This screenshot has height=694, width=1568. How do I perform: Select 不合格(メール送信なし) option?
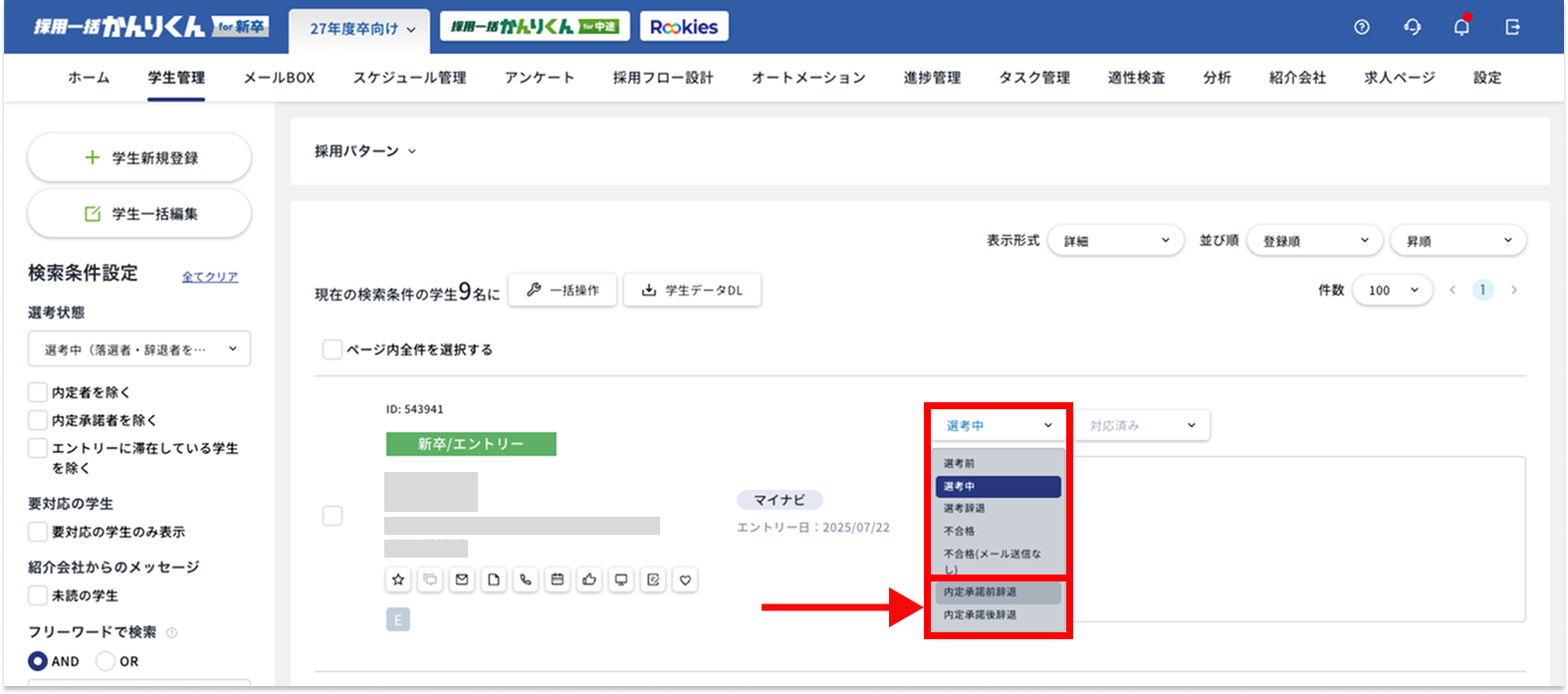point(999,561)
